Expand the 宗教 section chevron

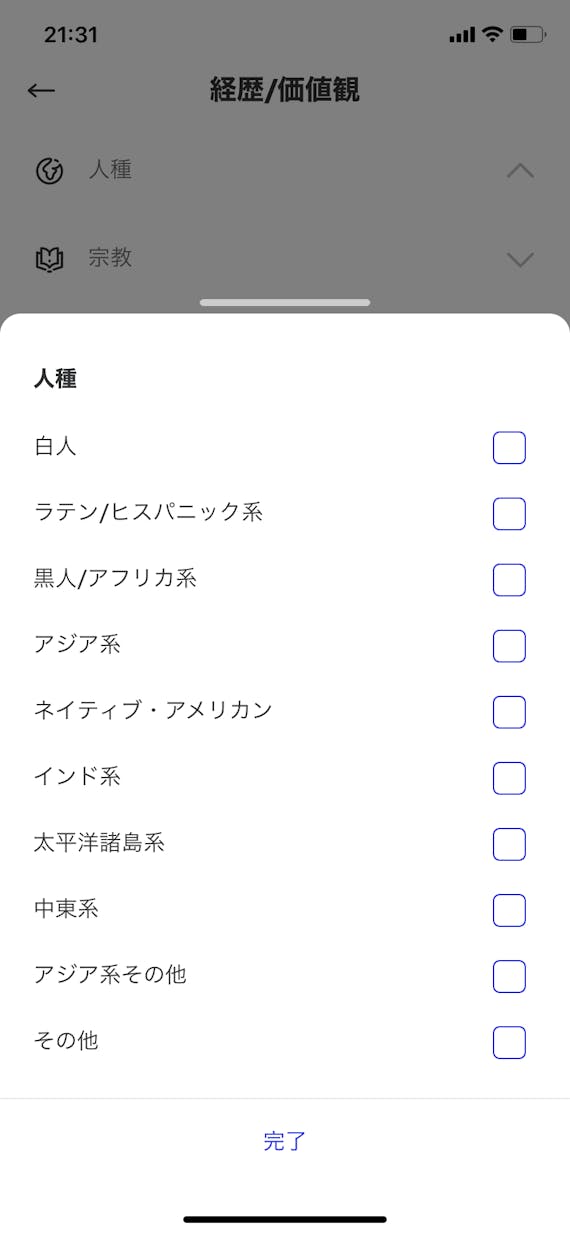(520, 260)
